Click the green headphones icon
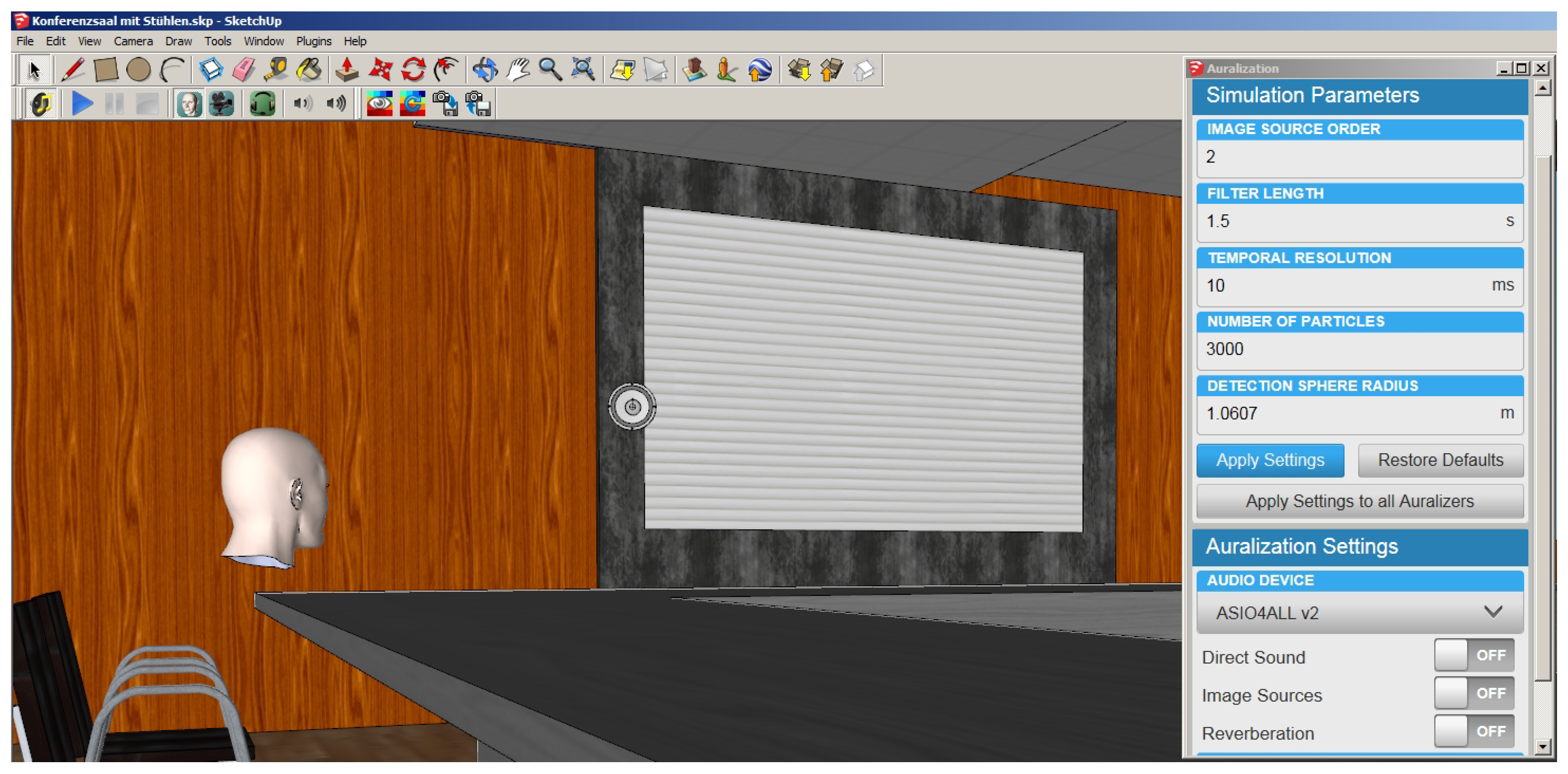Screen dimensions: 1568x774 coord(262,104)
